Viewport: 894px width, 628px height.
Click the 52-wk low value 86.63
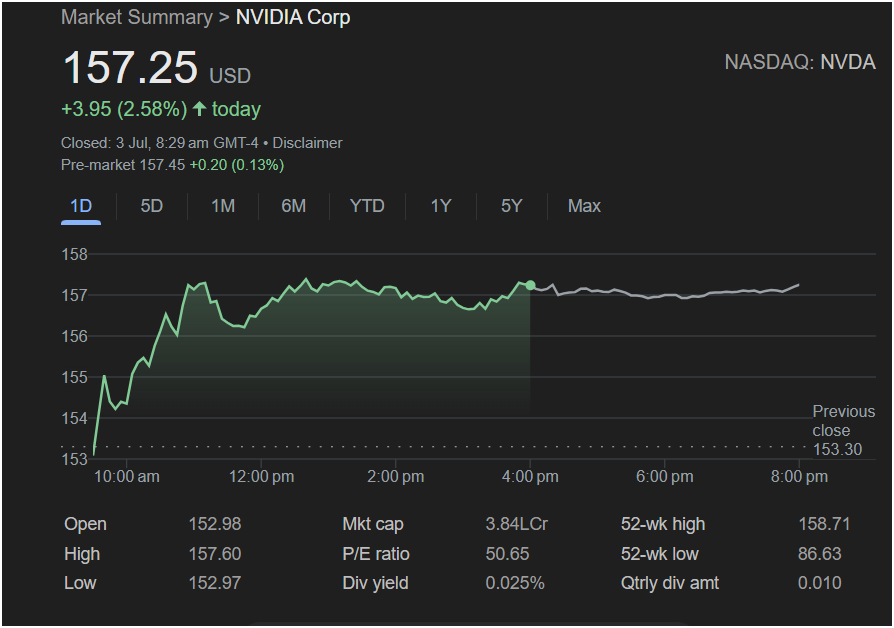tap(820, 554)
